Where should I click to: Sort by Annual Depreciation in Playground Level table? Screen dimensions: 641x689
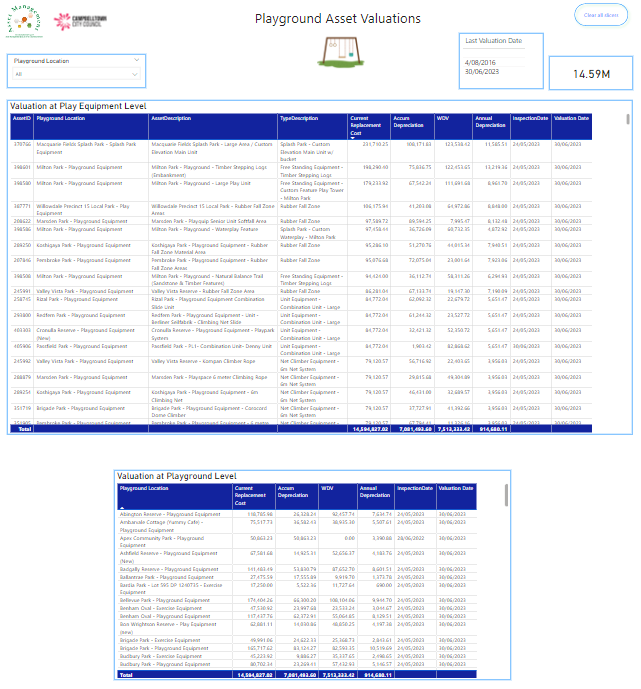click(374, 492)
